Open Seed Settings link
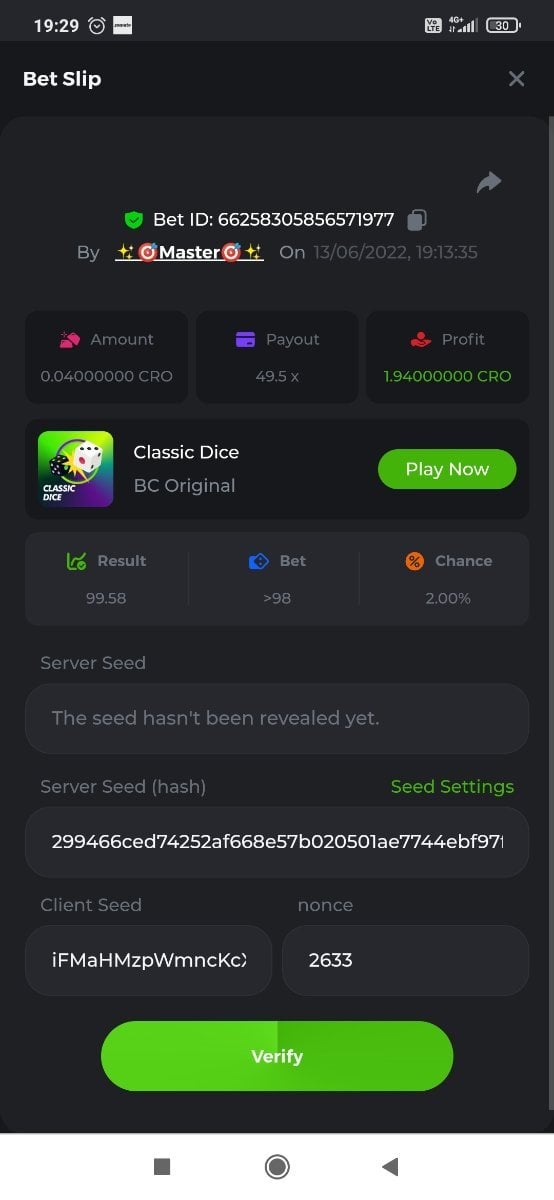Image resolution: width=554 pixels, height=1200 pixels. [x=452, y=787]
